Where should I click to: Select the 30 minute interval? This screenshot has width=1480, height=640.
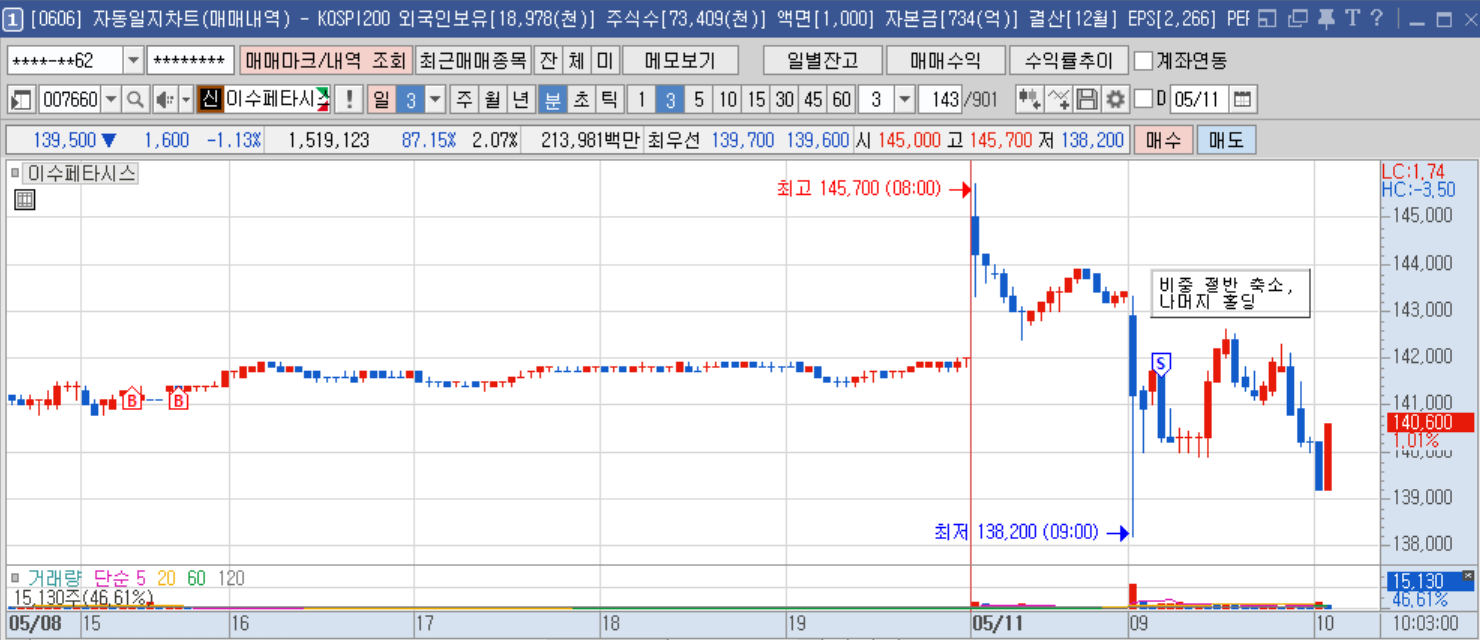tap(785, 99)
